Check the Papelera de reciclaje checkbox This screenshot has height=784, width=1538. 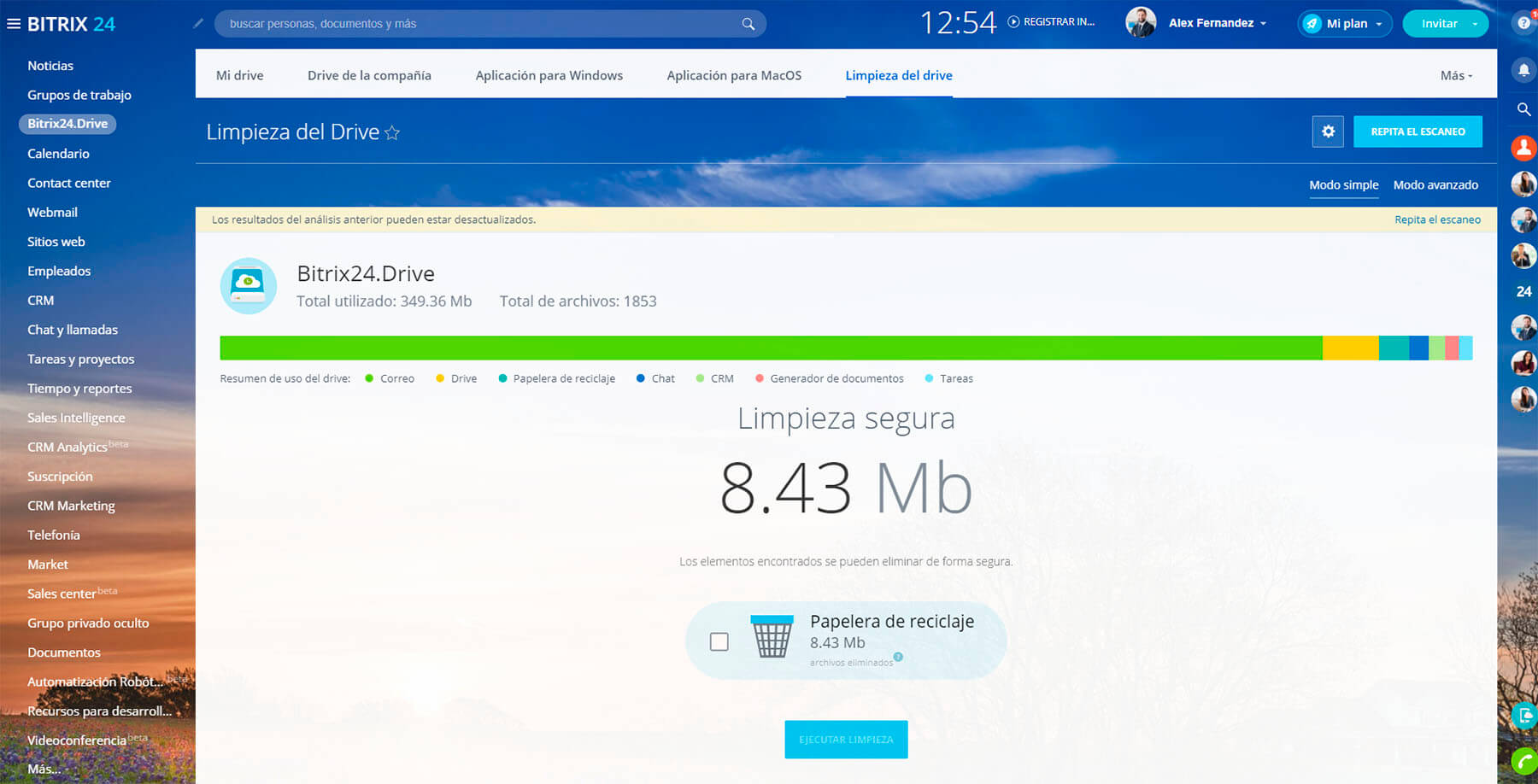(719, 641)
